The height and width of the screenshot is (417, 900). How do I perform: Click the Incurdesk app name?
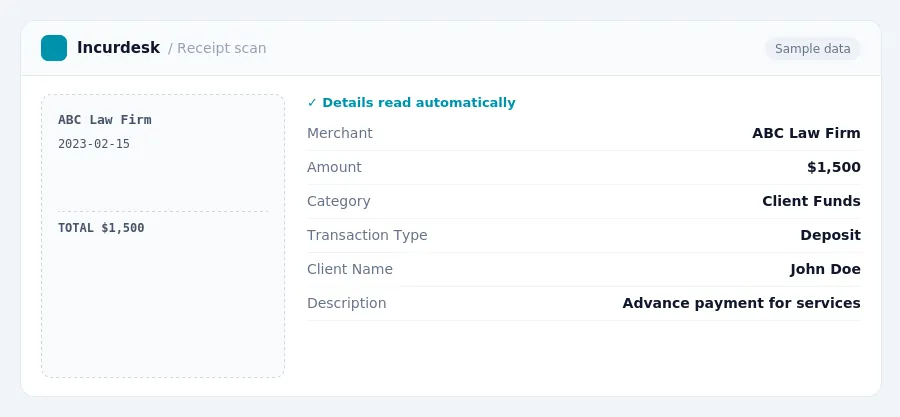pyautogui.click(x=118, y=48)
